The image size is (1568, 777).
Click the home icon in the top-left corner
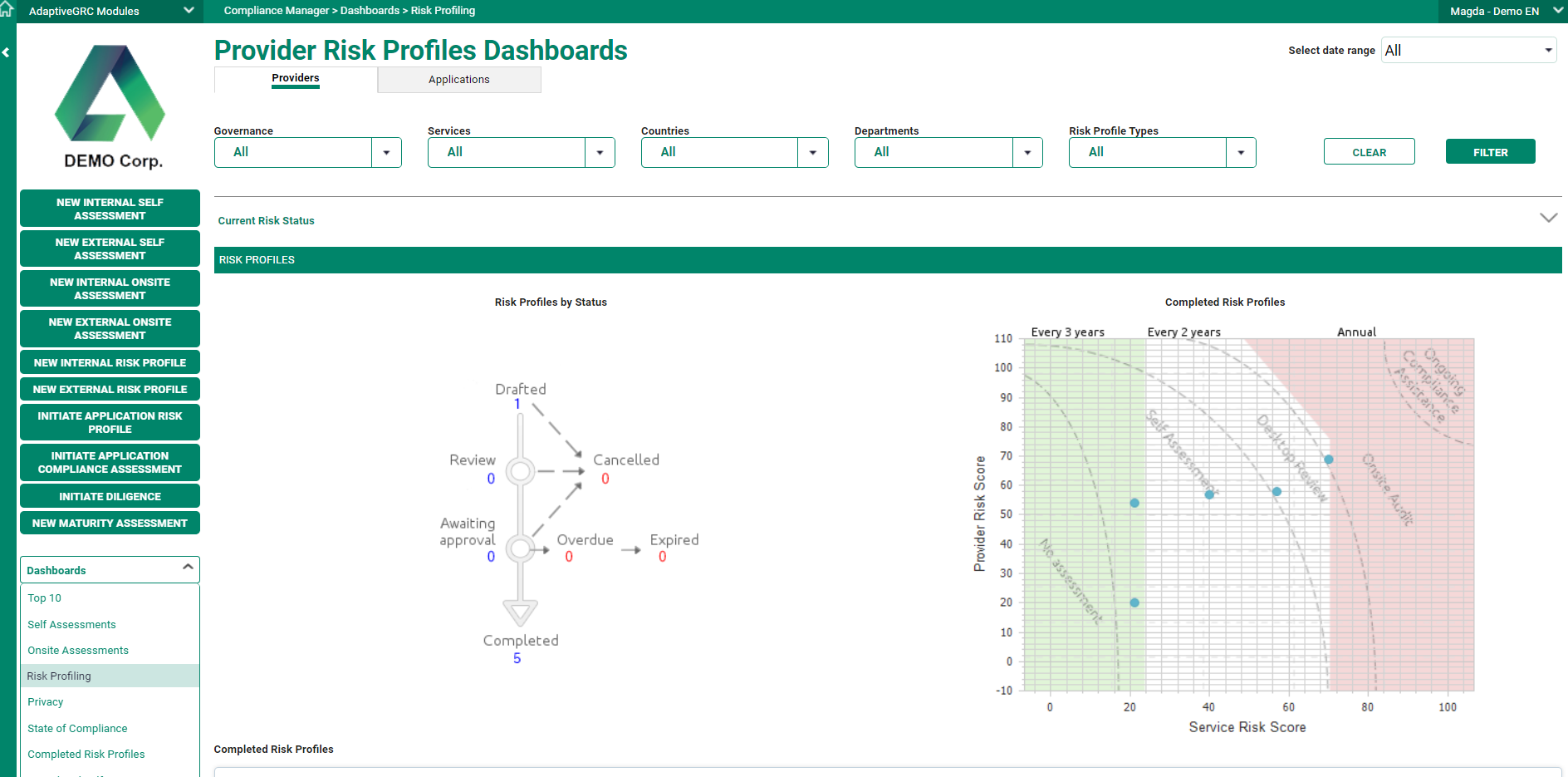(x=8, y=10)
